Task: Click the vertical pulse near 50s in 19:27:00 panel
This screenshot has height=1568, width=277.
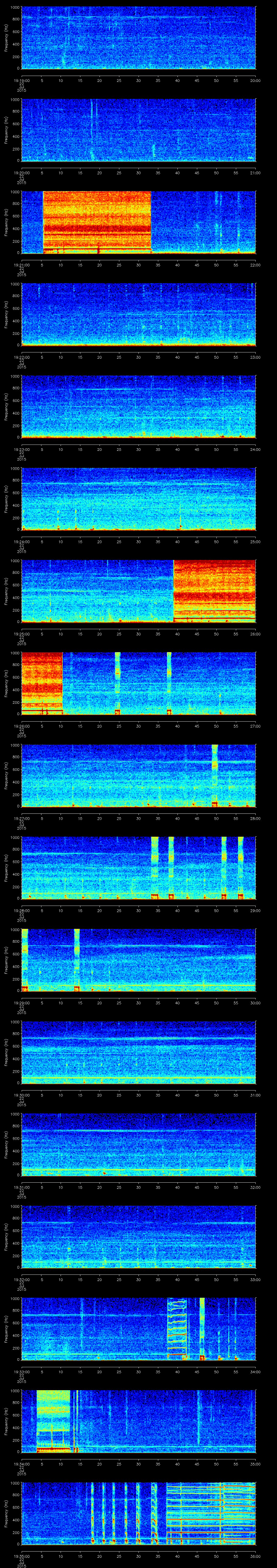Action: click(214, 776)
